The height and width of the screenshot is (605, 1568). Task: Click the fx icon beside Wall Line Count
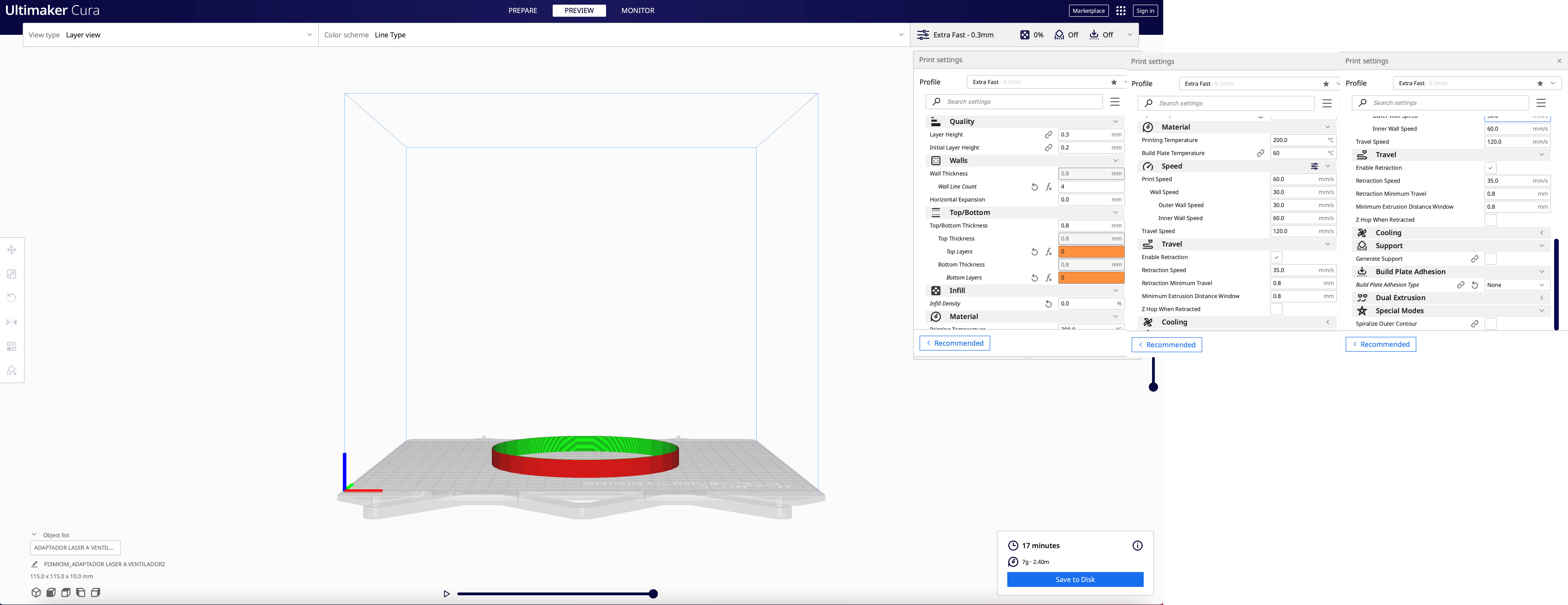tap(1048, 187)
